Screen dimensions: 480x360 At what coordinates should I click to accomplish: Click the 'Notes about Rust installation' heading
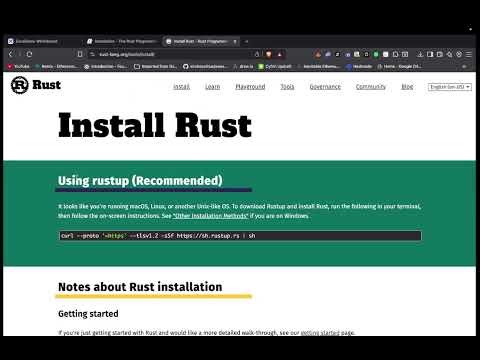[140, 287]
